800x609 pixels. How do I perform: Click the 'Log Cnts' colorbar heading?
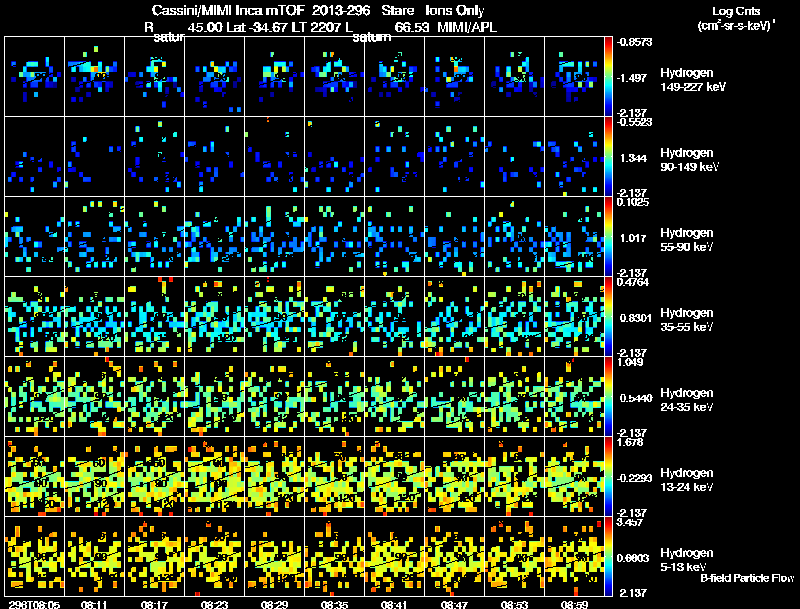736,11
